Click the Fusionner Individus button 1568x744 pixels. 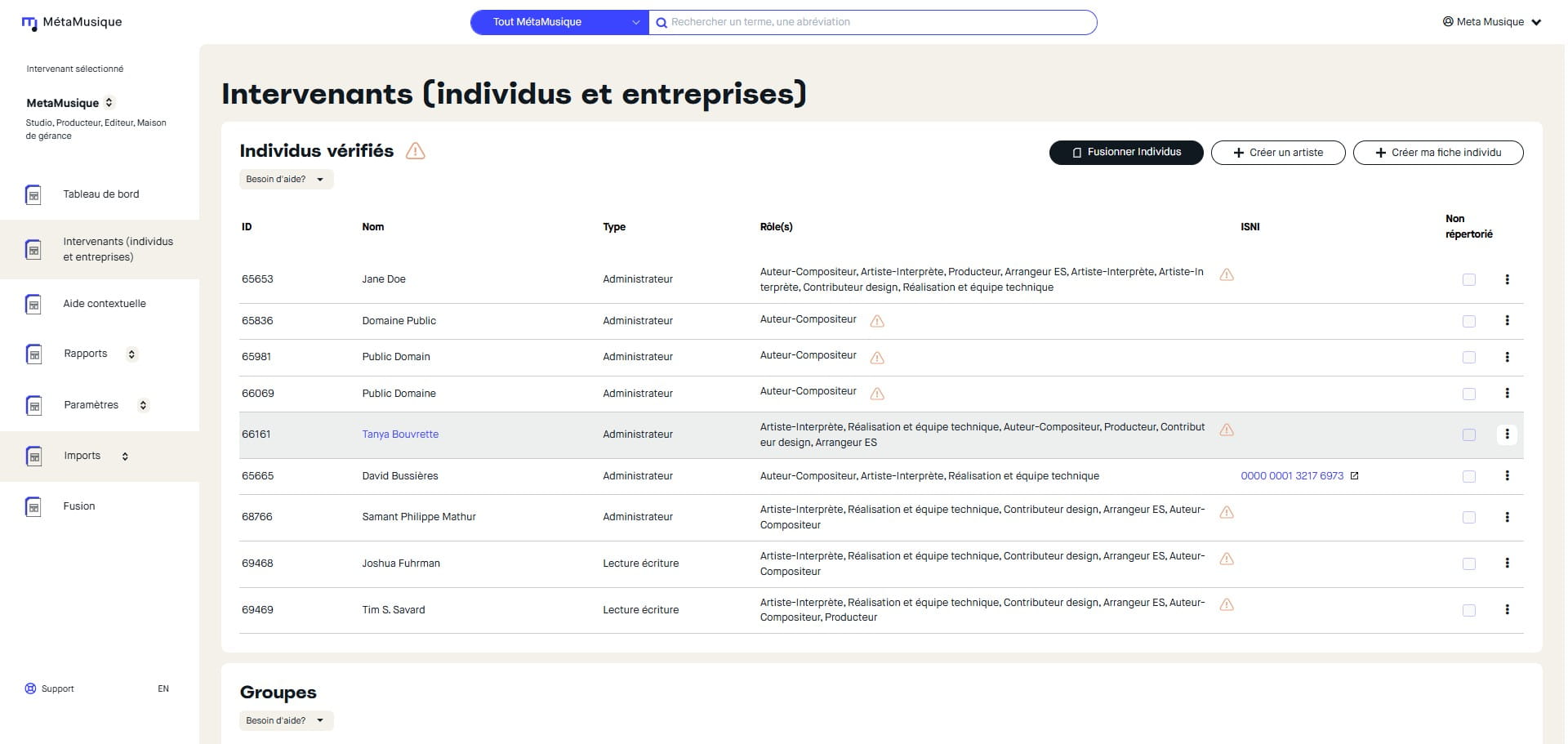[x=1125, y=153]
